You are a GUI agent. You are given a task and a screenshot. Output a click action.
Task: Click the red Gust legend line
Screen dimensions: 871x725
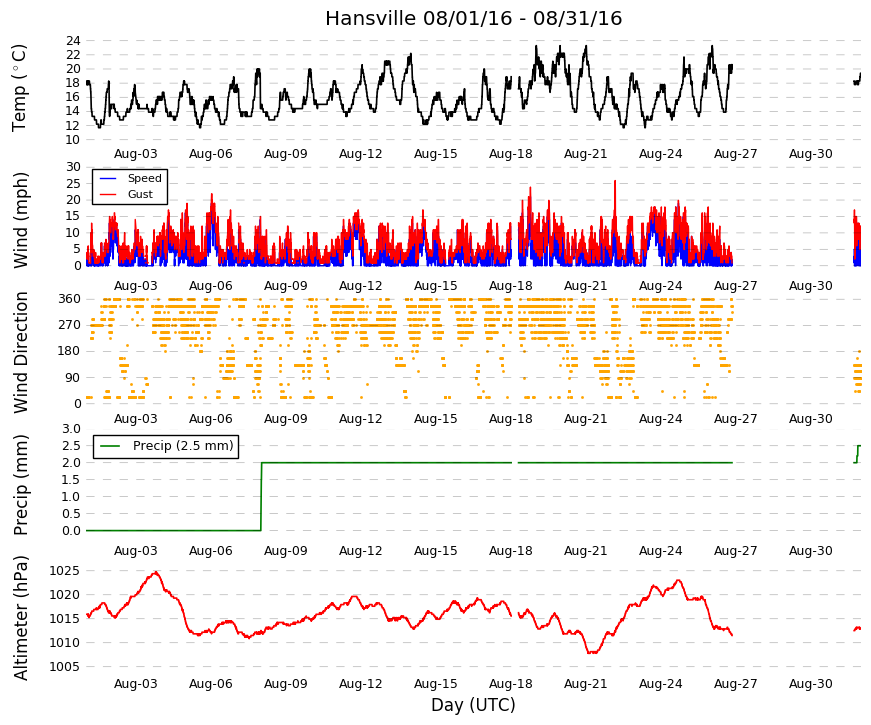[108, 194]
